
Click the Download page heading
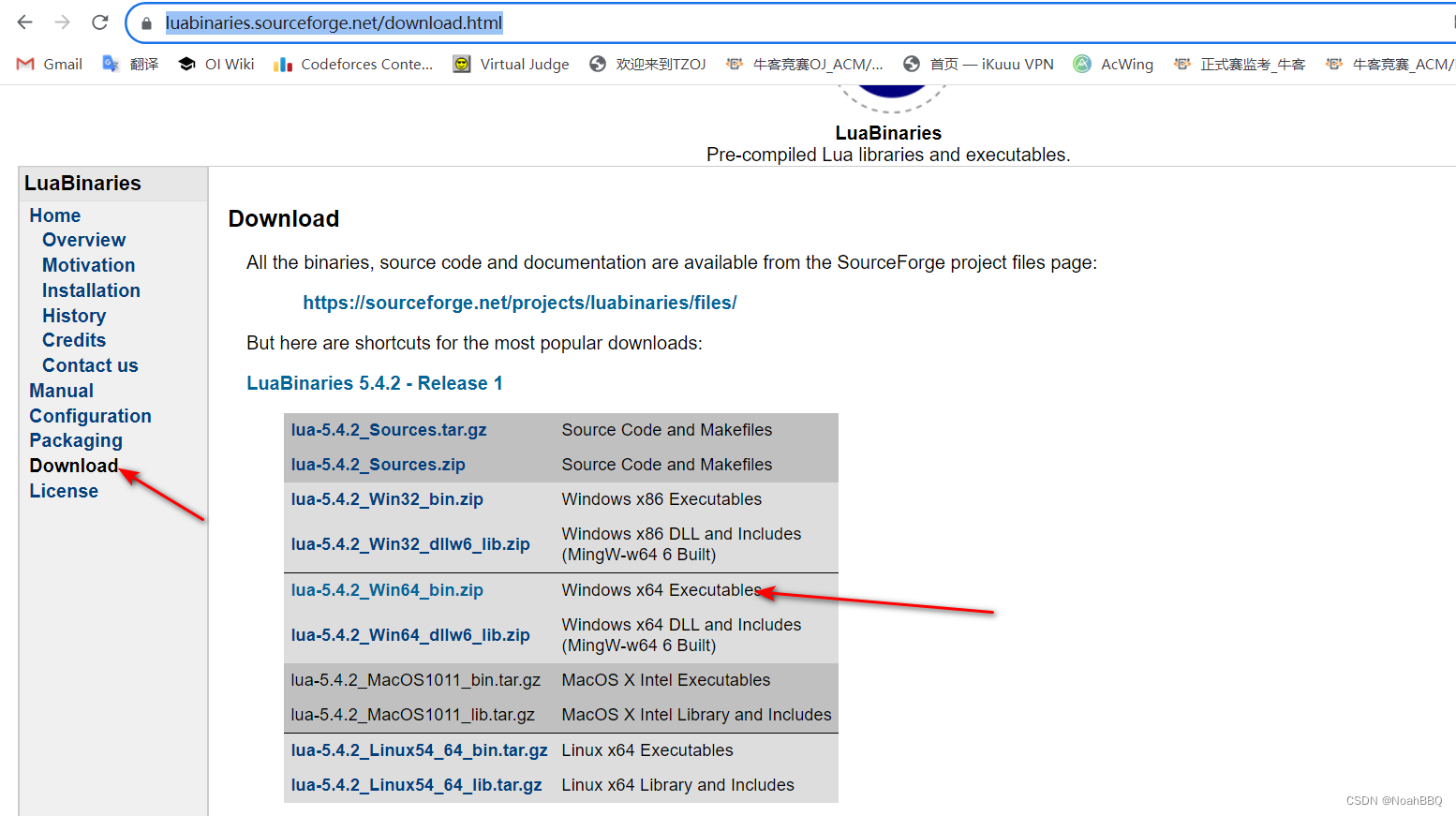(x=284, y=218)
